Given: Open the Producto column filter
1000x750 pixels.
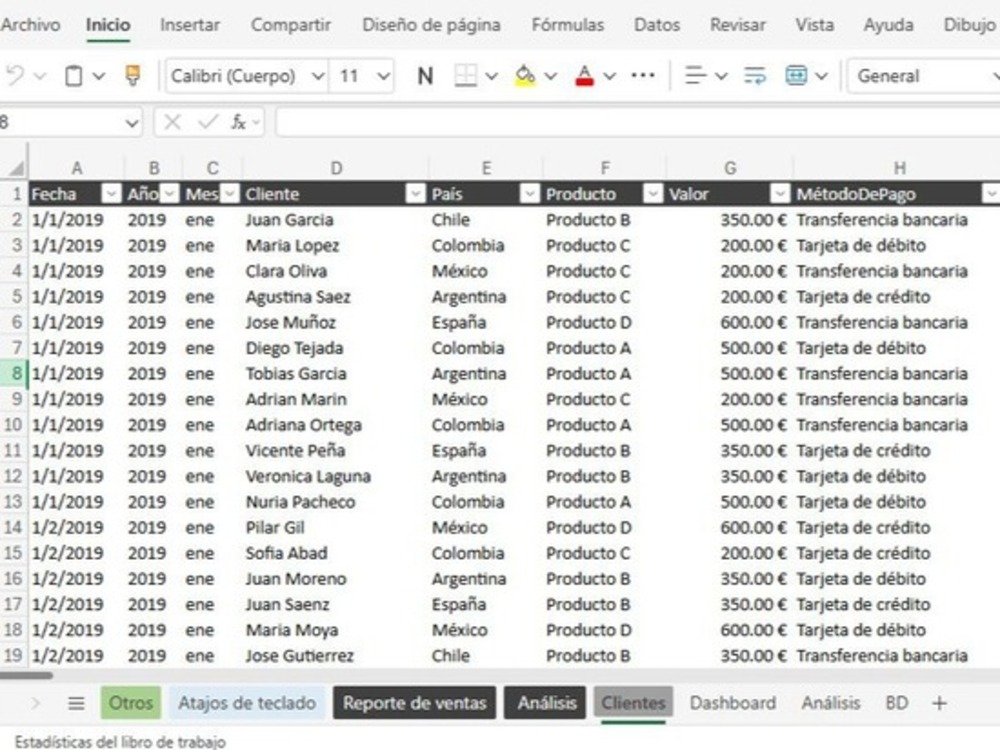Looking at the screenshot, I should click(653, 193).
